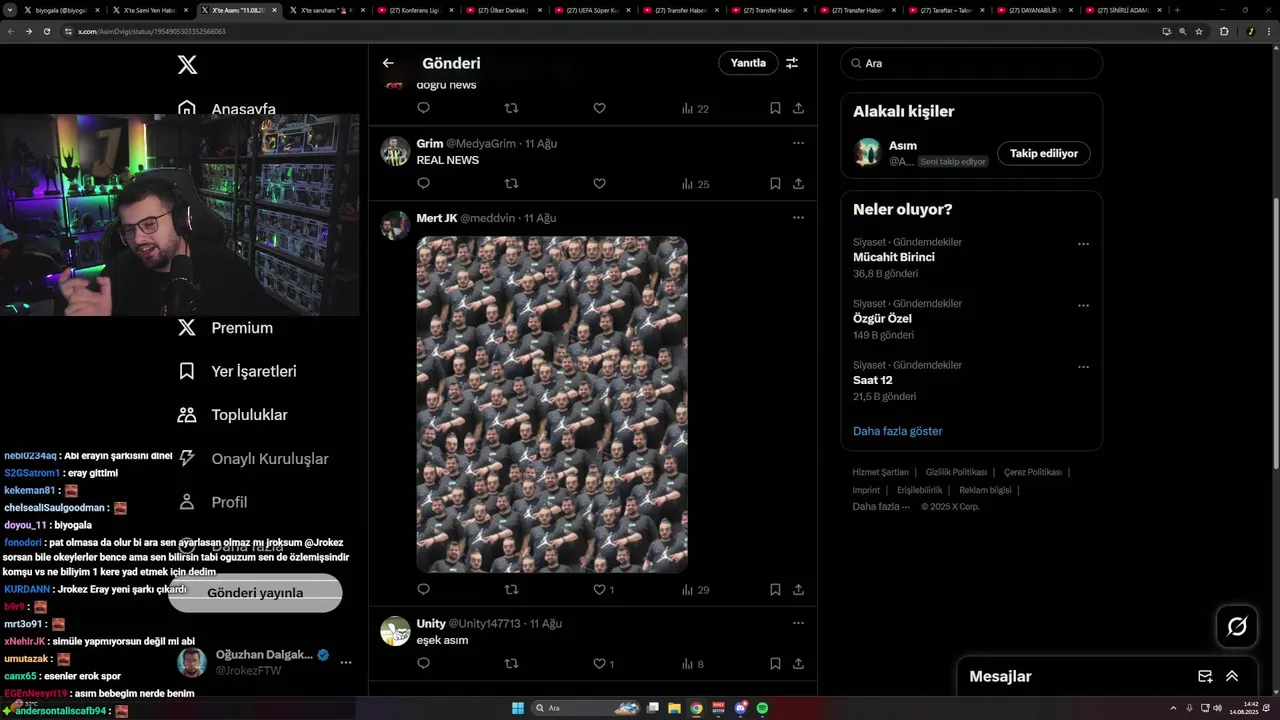Click Gönderi yayınla button
This screenshot has height=720, width=1280.
255,593
